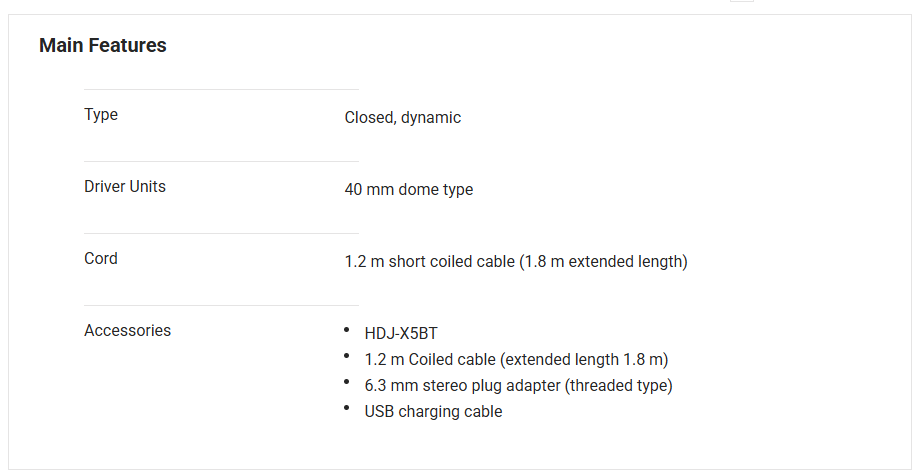Click the Main Features heading
919x474 pixels.
tap(103, 45)
